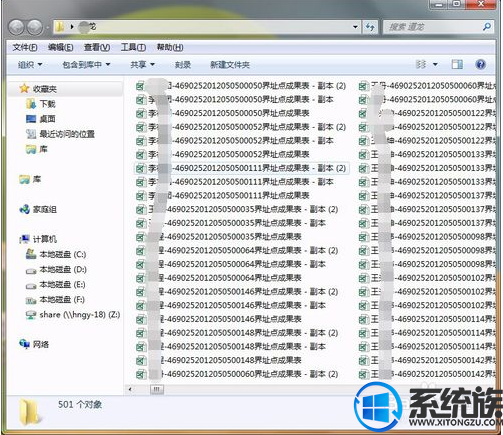
Task: Expand the 包含到库中 dropdown
Action: (x=86, y=64)
